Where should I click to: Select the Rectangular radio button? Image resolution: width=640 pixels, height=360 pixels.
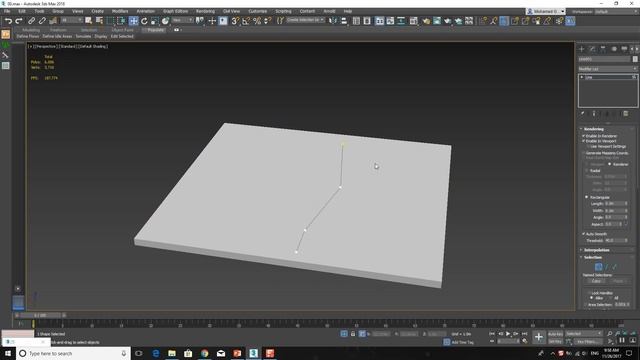click(587, 197)
